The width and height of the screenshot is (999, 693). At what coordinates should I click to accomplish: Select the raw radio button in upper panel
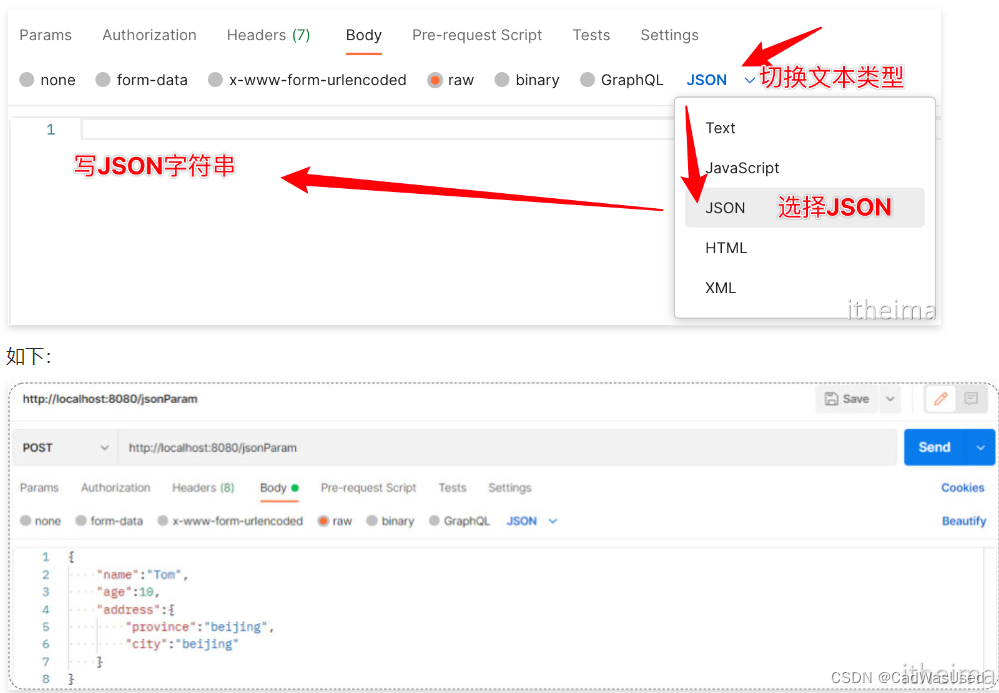[x=435, y=80]
